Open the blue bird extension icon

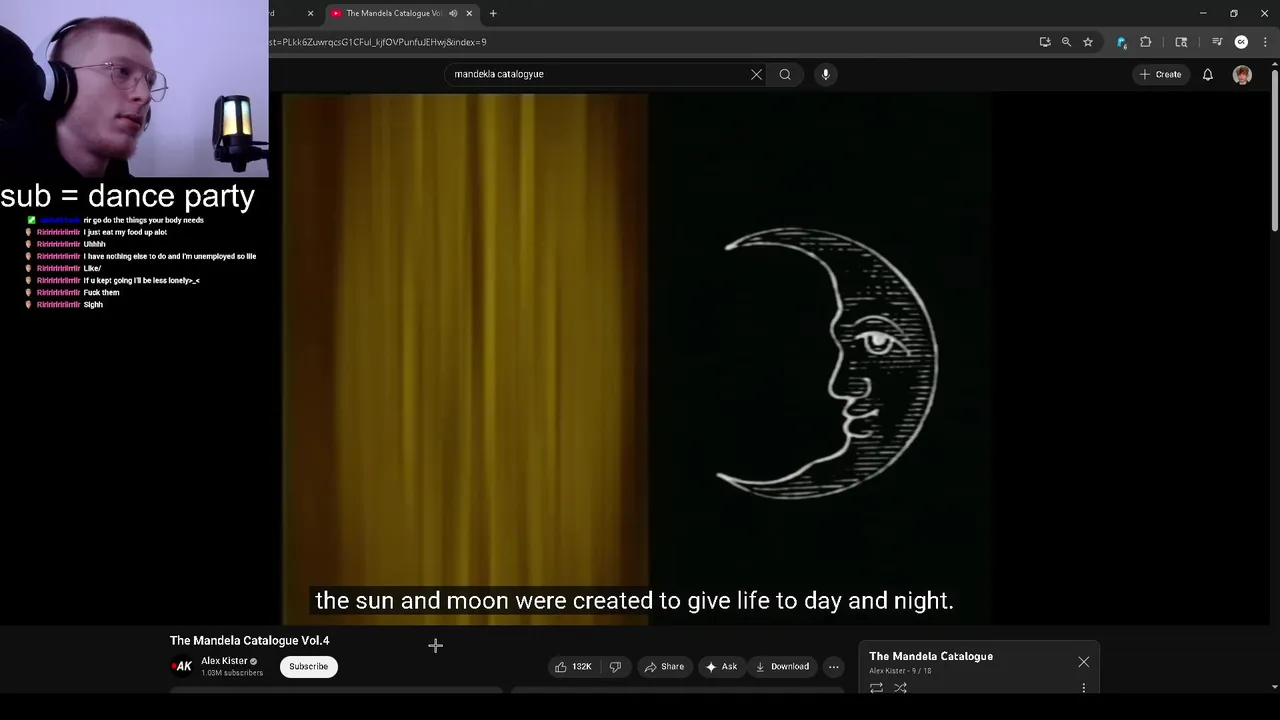pos(1121,42)
